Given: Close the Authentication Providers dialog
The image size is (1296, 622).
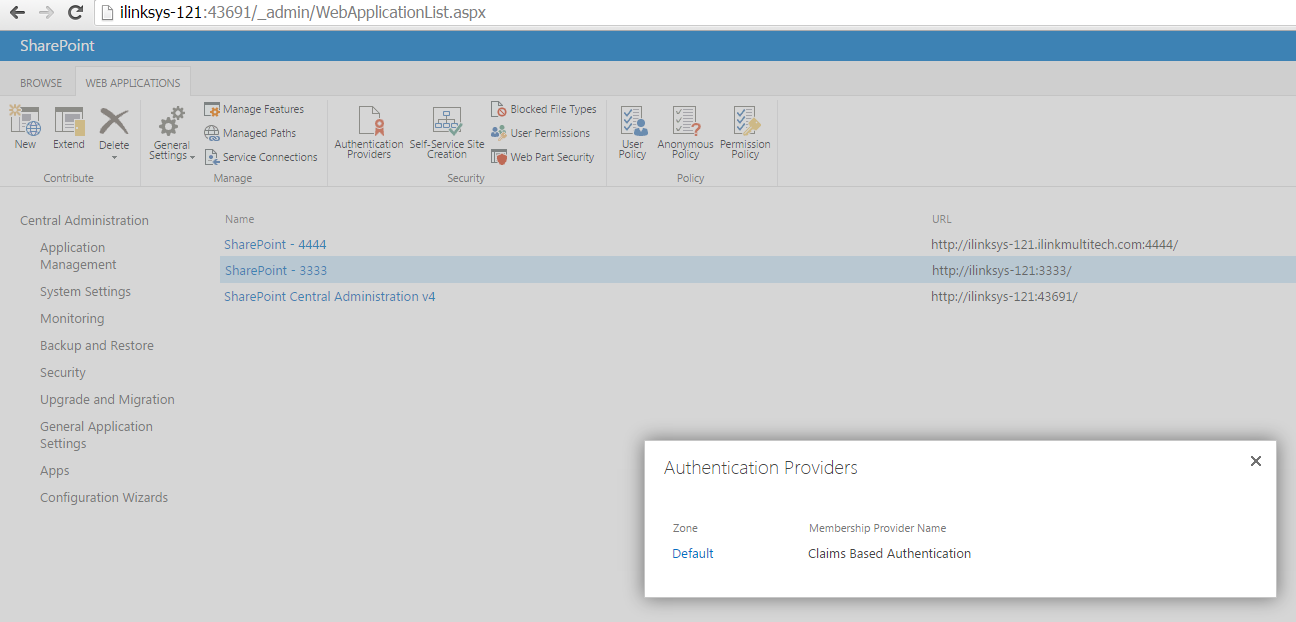Looking at the screenshot, I should (x=1256, y=461).
